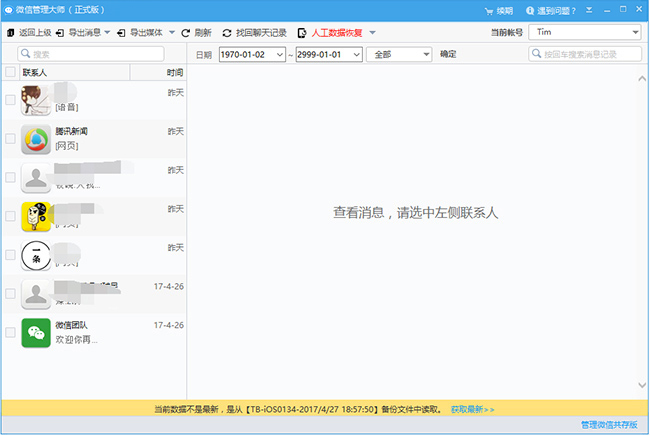
Task: Select the 腾讯新闻 avatar icon
Action: pos(36,139)
